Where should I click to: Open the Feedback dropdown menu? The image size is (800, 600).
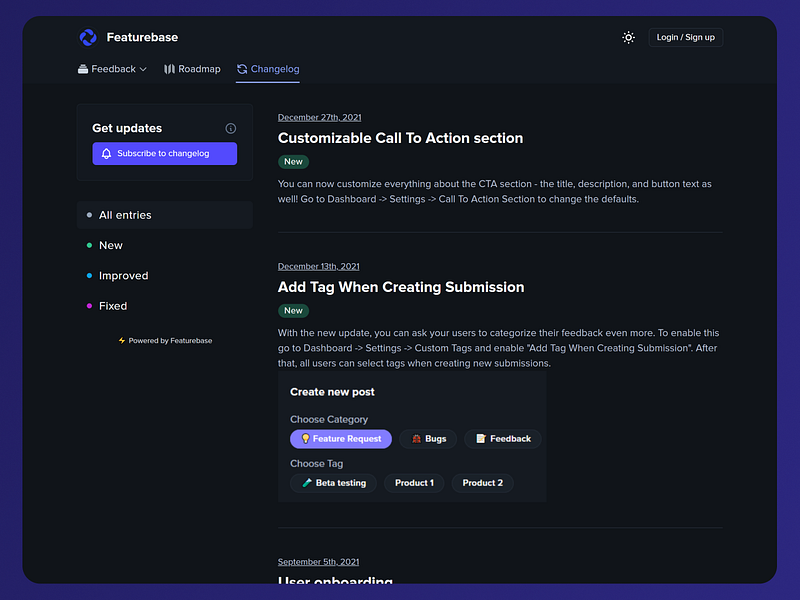point(112,68)
